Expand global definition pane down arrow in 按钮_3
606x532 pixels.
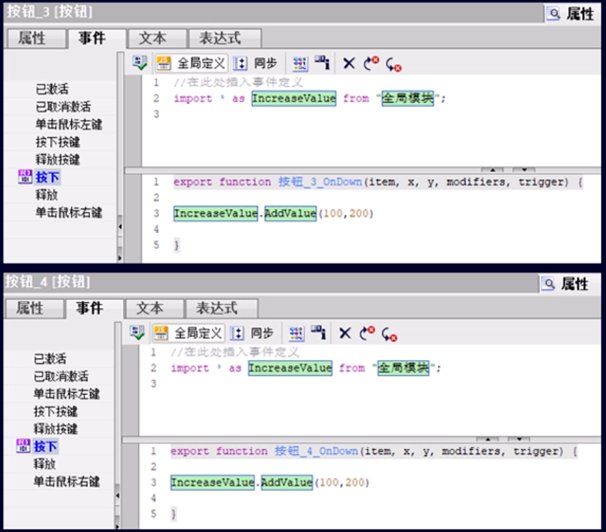point(524,170)
